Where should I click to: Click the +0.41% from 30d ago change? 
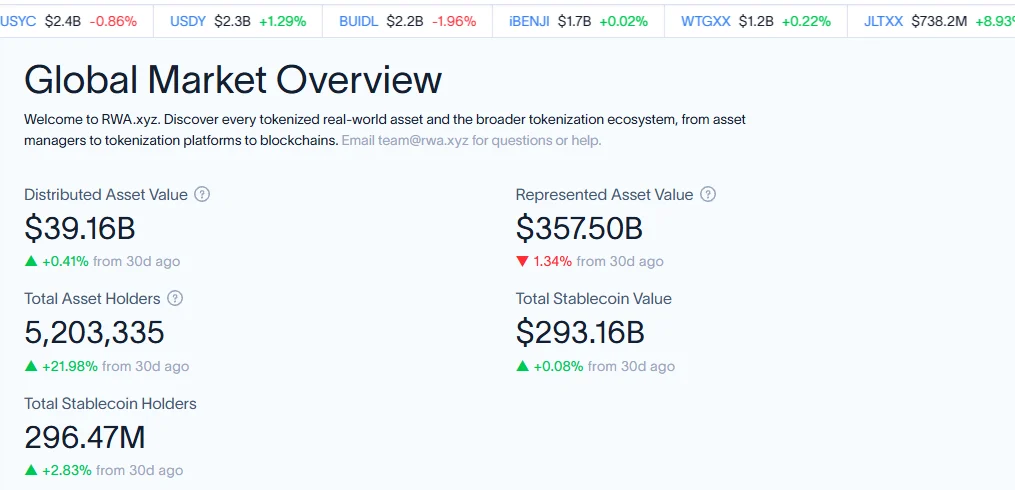(102, 262)
